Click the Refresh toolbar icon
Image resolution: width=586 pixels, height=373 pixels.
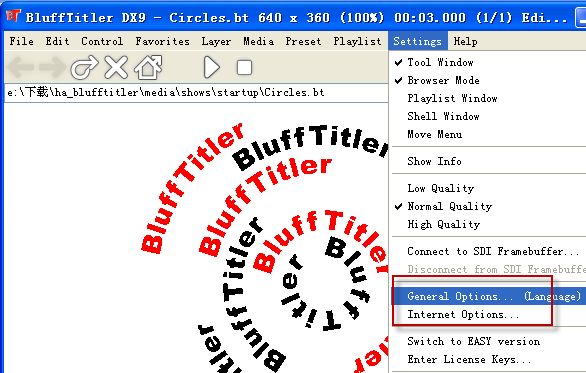[84, 68]
